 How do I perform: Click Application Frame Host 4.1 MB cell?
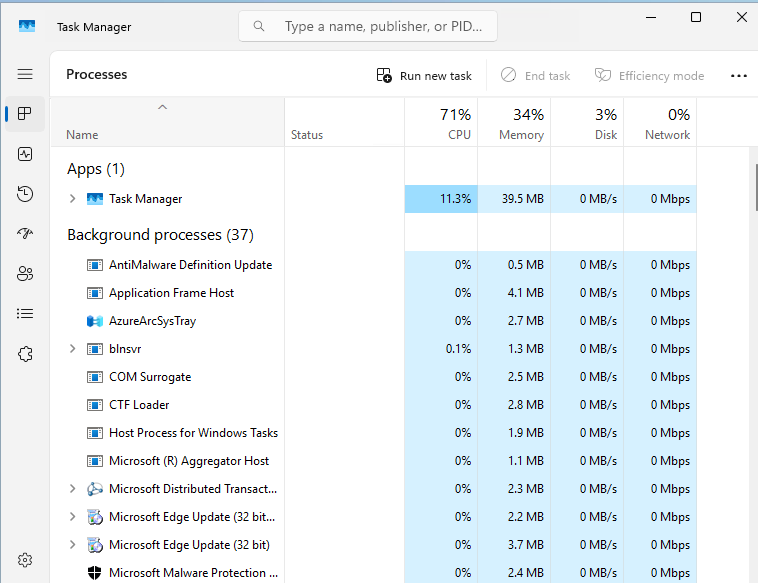(514, 293)
